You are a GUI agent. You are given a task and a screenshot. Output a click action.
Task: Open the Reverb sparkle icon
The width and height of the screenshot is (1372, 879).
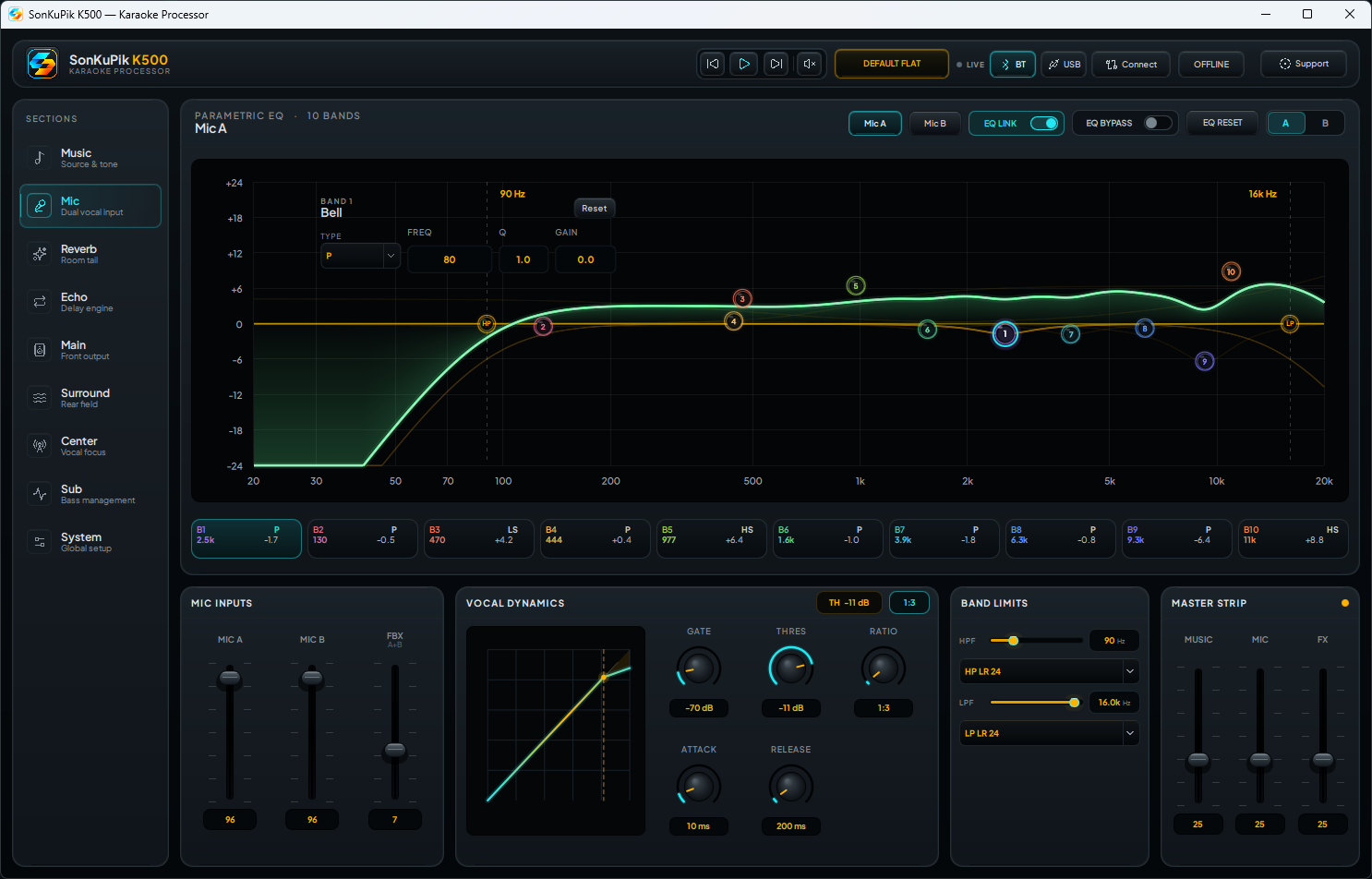click(40, 254)
